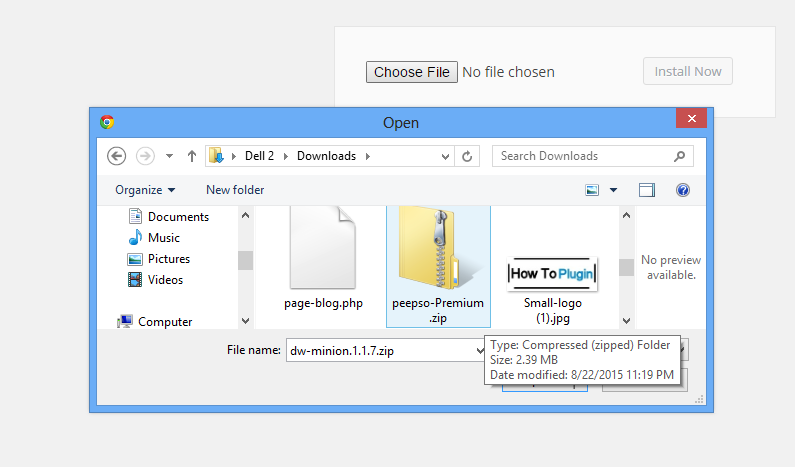Select Pictures in navigation pane
The height and width of the screenshot is (467, 795).
pyautogui.click(x=169, y=259)
